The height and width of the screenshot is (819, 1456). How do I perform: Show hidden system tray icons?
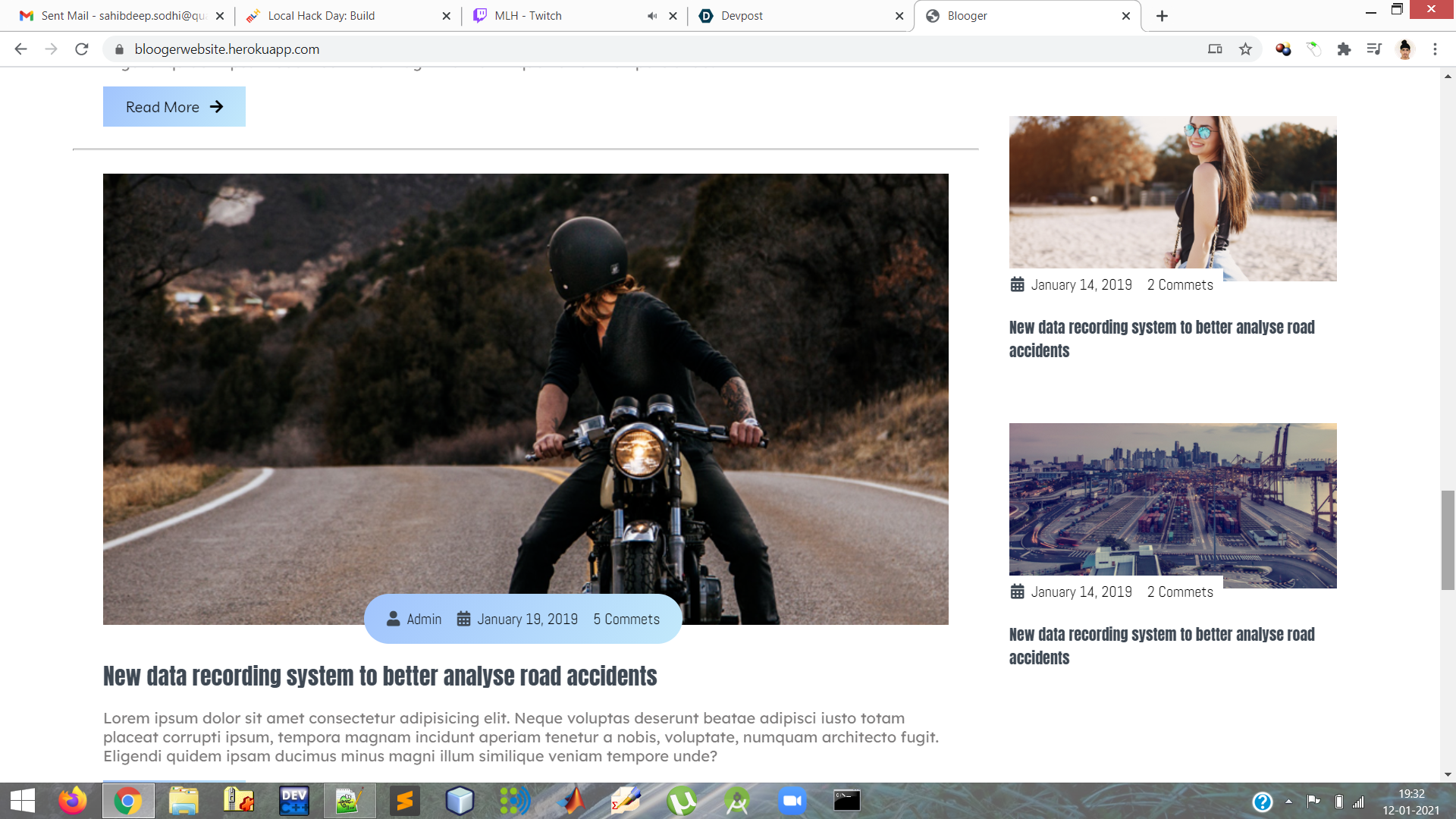1288,801
